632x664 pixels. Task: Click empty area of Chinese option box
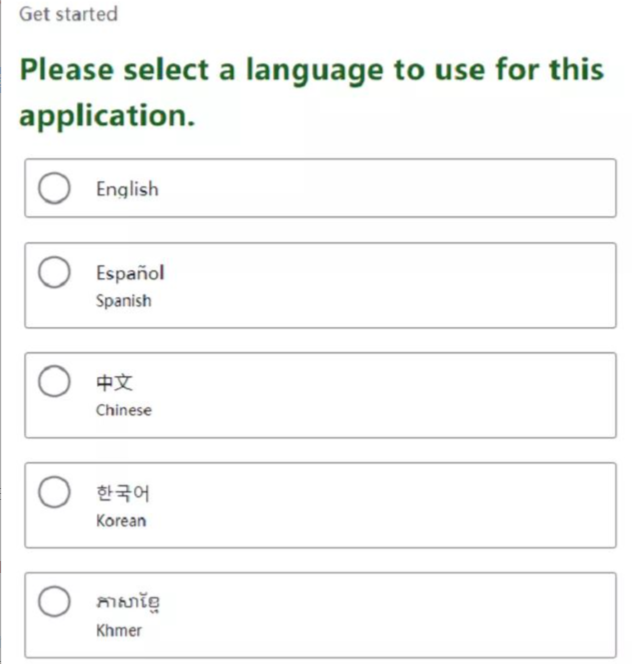(x=400, y=395)
